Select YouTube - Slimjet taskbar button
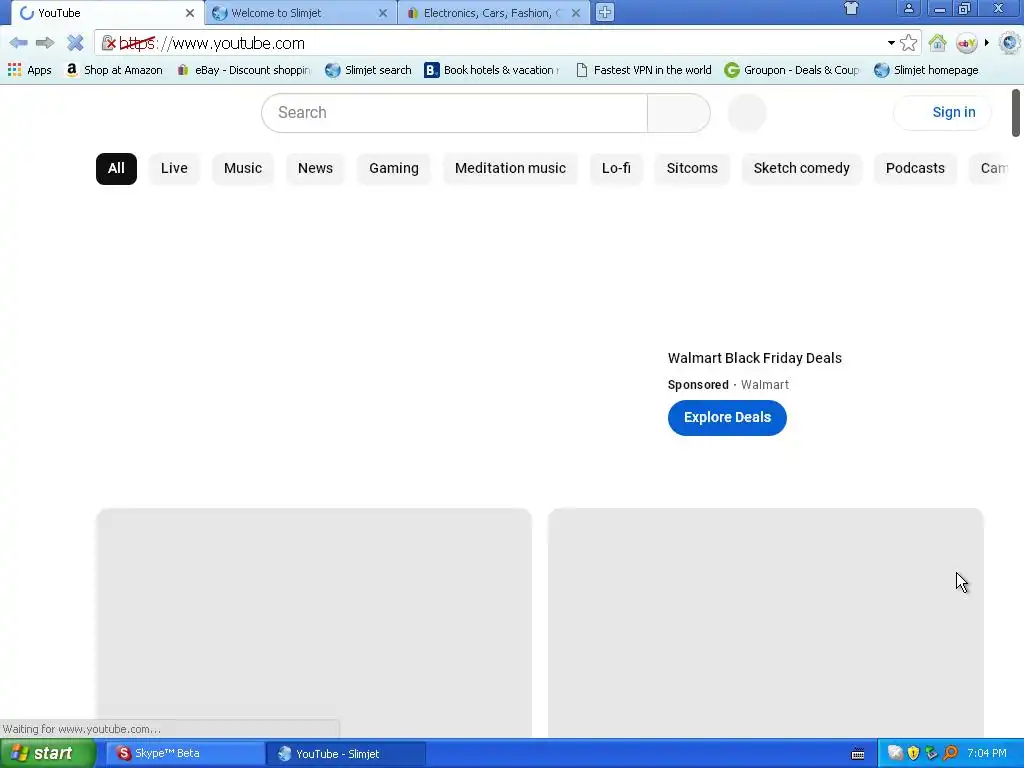 (x=346, y=754)
